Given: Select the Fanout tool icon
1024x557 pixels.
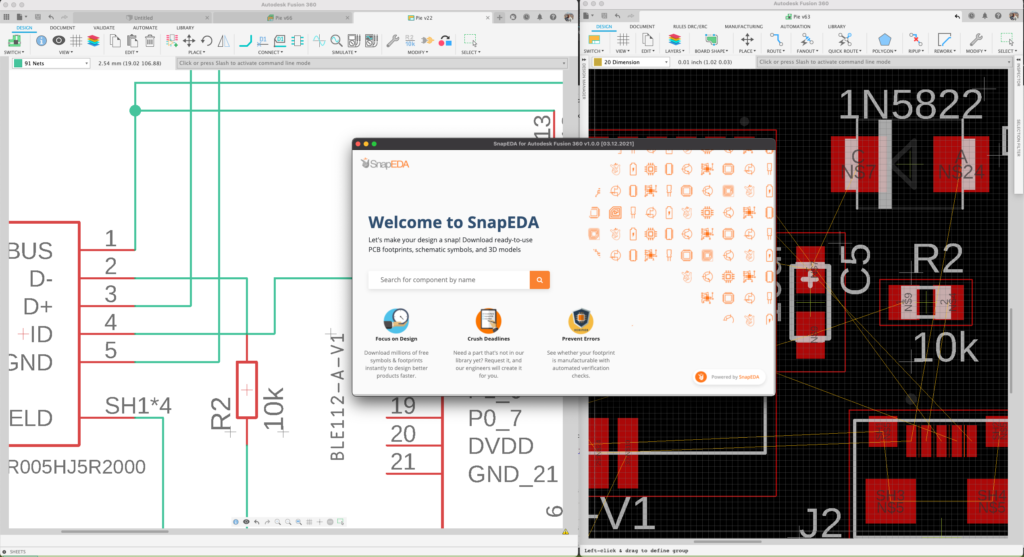Looking at the screenshot, I should [x=807, y=40].
